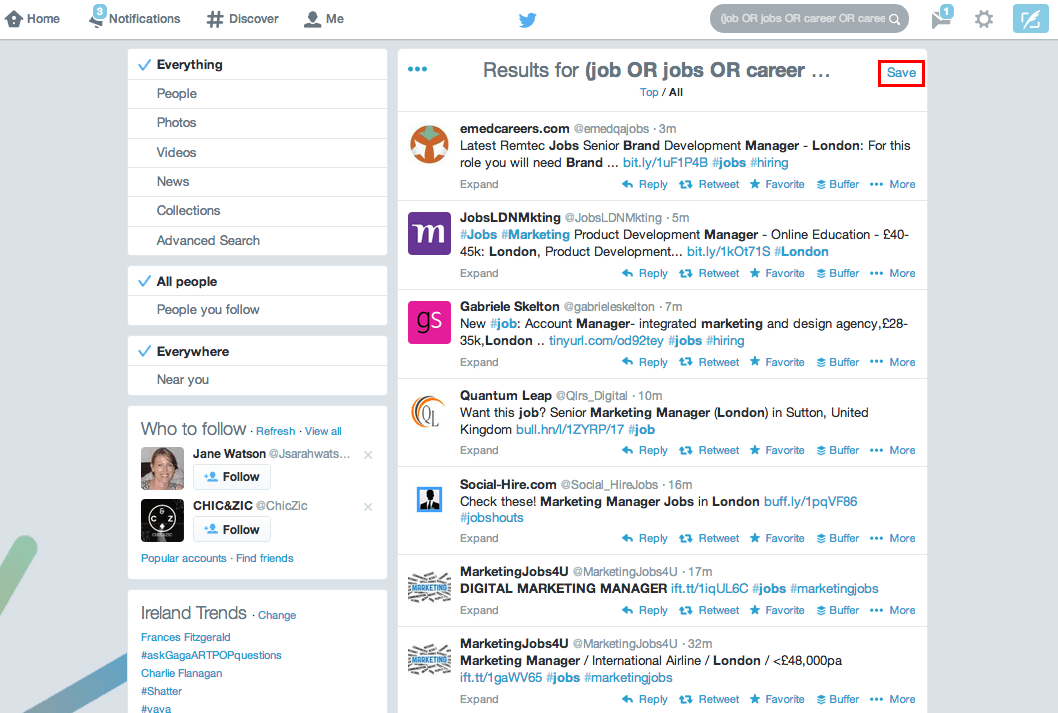This screenshot has width=1058, height=713.
Task: Reply to the Quantum Leap tweet
Action: coord(645,450)
